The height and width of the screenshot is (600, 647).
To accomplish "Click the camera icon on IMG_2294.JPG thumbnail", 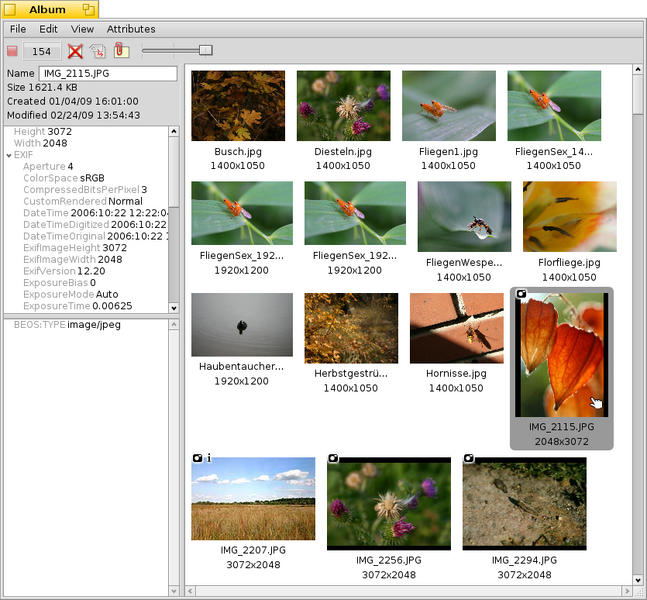I will pos(469,458).
